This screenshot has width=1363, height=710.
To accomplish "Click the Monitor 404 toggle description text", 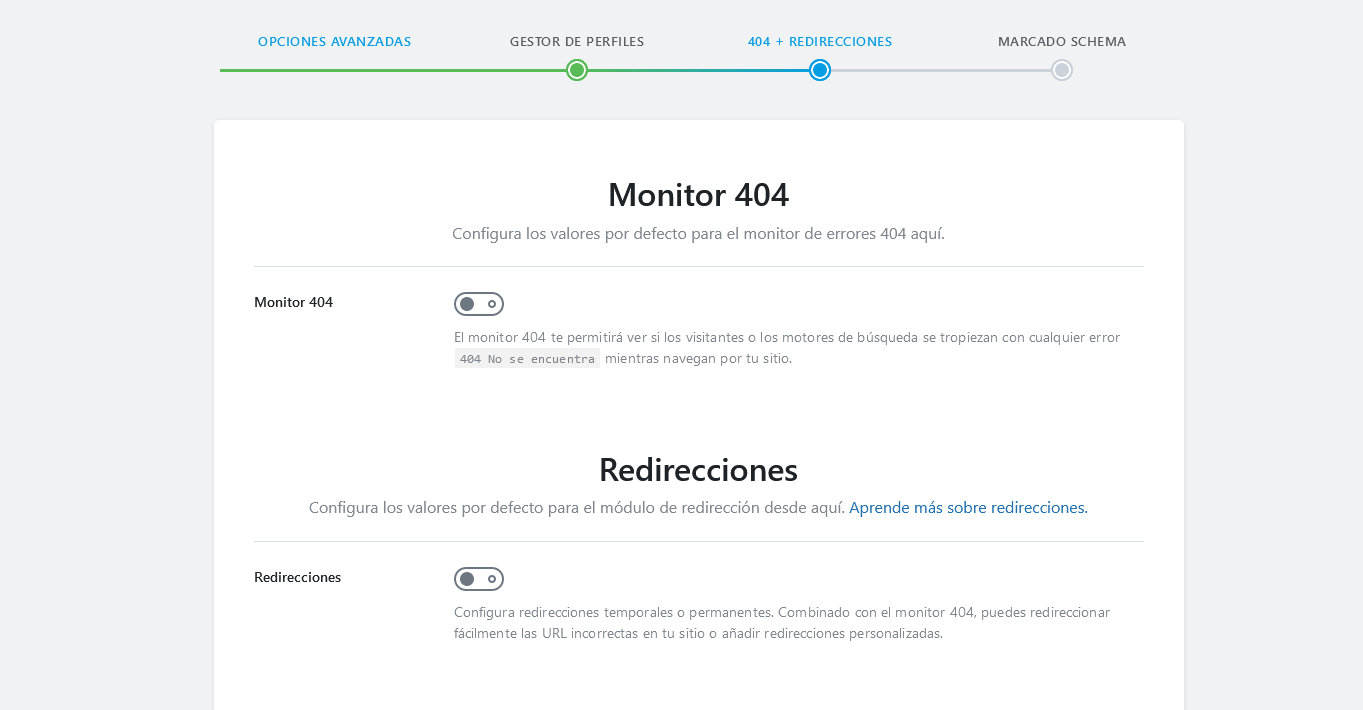I will tap(786, 338).
